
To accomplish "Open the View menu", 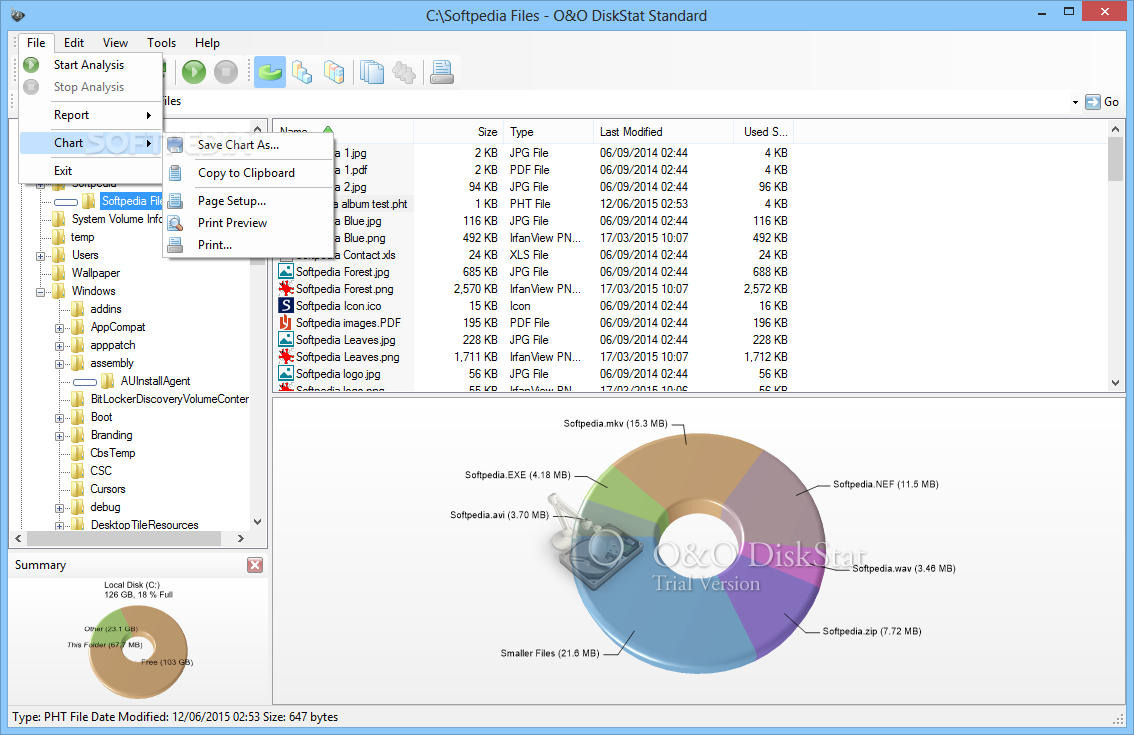I will [x=115, y=43].
